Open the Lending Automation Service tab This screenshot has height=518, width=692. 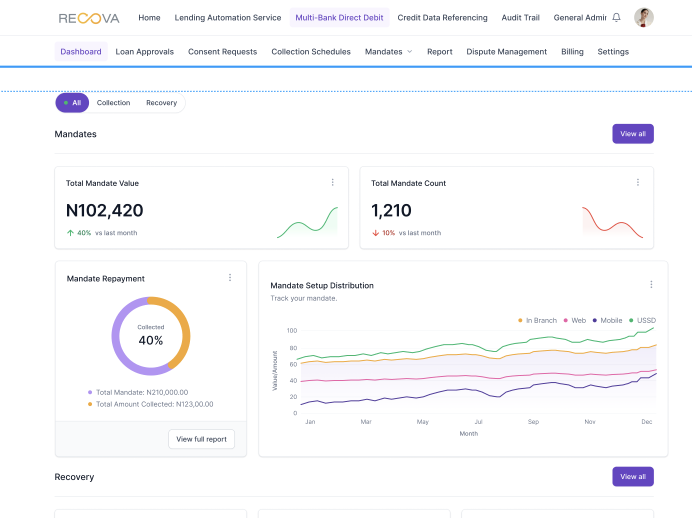(x=228, y=18)
